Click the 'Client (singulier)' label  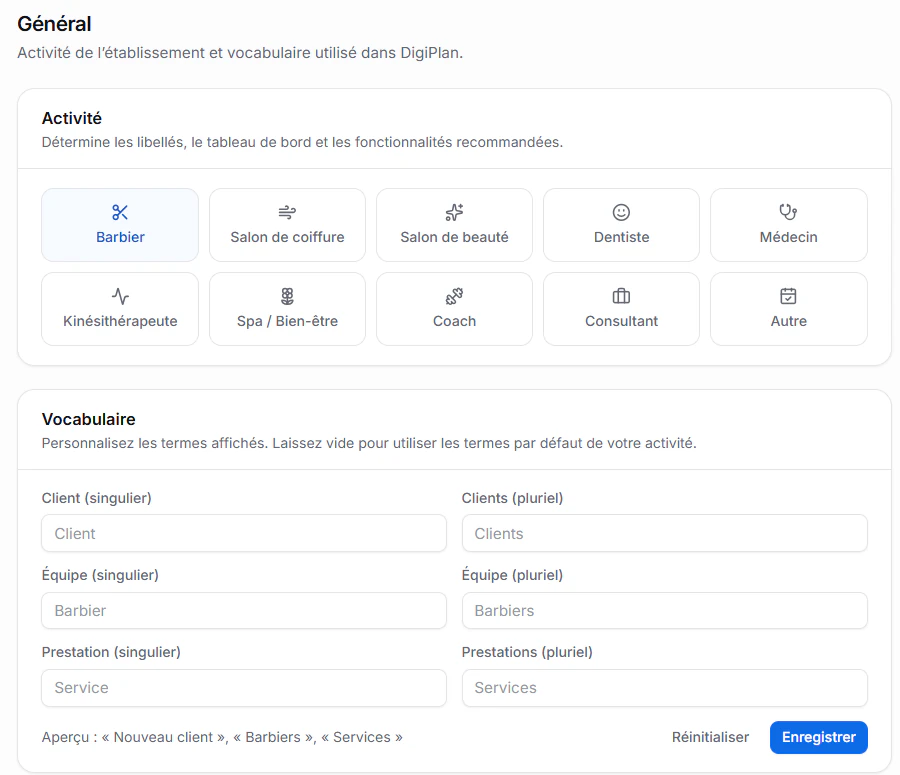pyautogui.click(x=96, y=498)
